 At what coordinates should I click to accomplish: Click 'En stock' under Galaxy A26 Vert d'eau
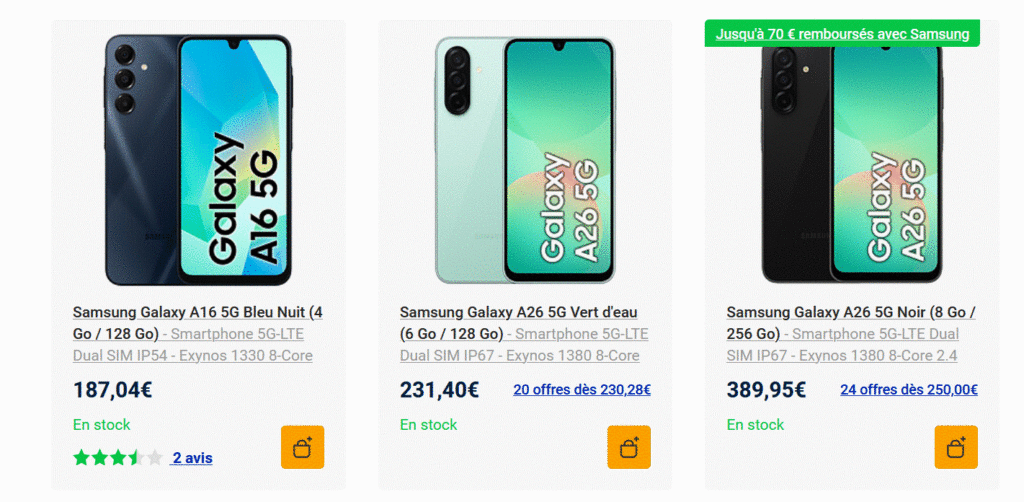click(429, 425)
